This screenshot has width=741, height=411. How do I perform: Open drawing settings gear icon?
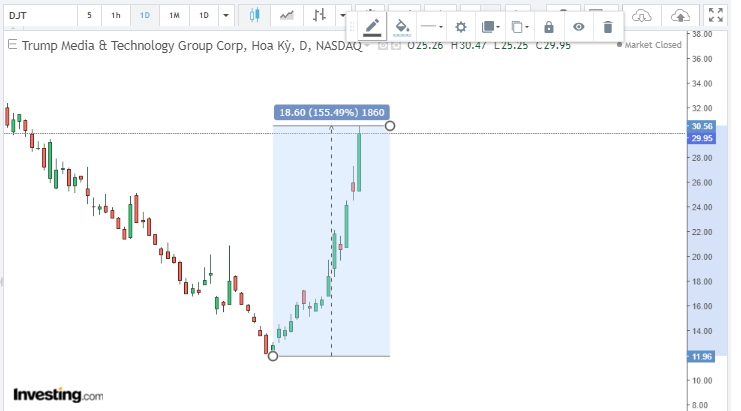click(460, 27)
